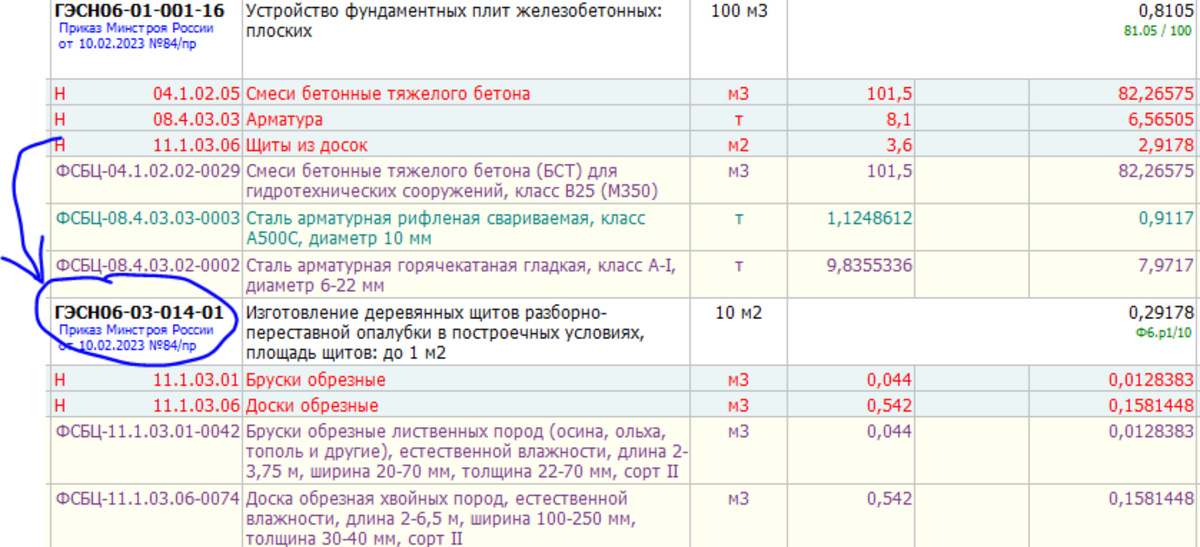
Task: Select code 04.1.02.05 row
Action: click(196, 93)
